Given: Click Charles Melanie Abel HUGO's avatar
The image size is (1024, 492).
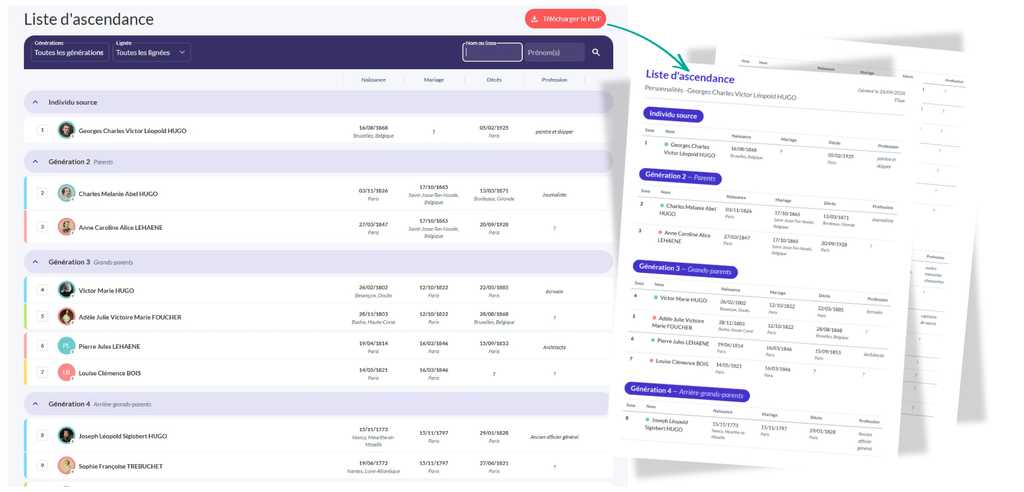Looking at the screenshot, I should [x=66, y=193].
